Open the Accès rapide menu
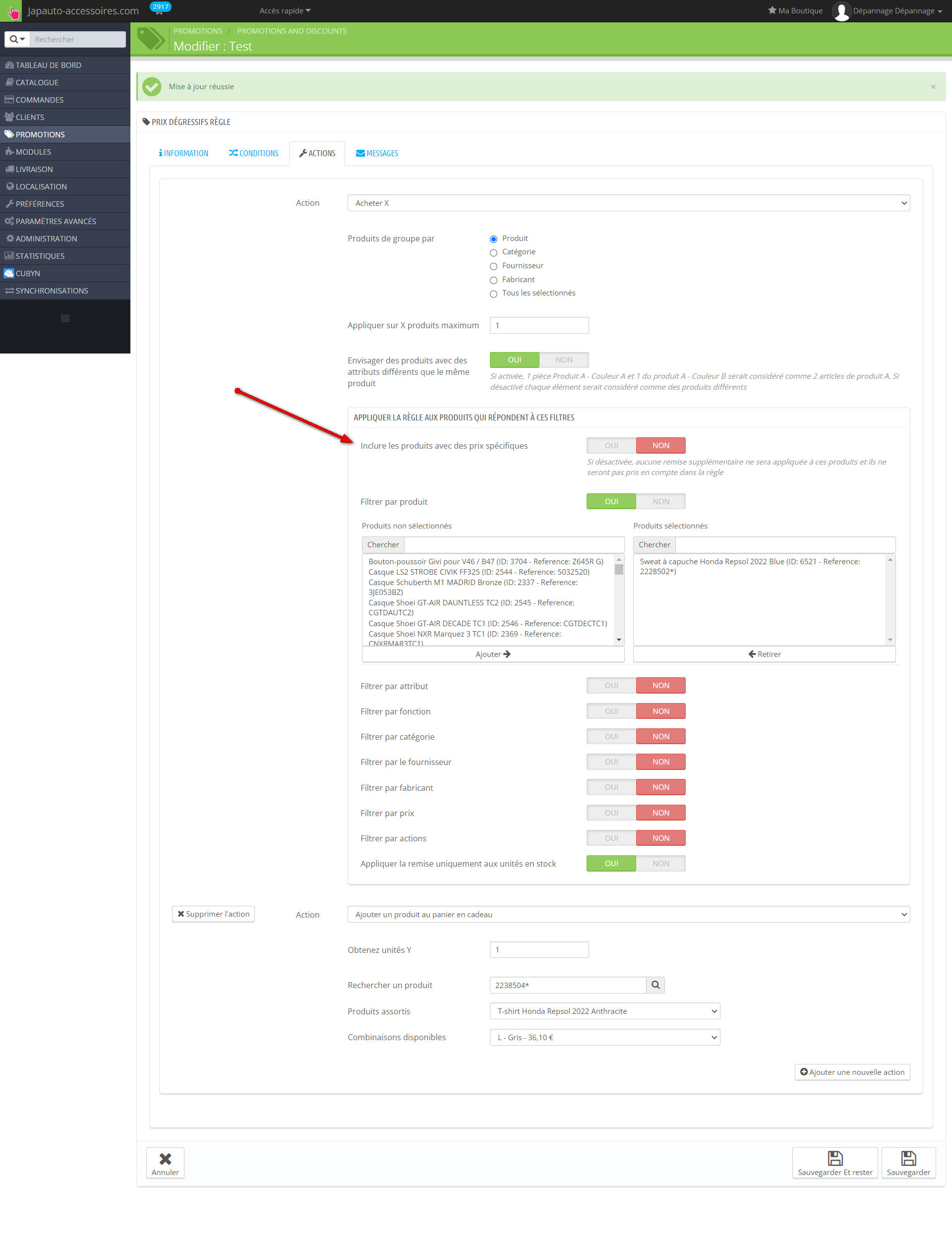Image resolution: width=952 pixels, height=1236 pixels. (285, 11)
